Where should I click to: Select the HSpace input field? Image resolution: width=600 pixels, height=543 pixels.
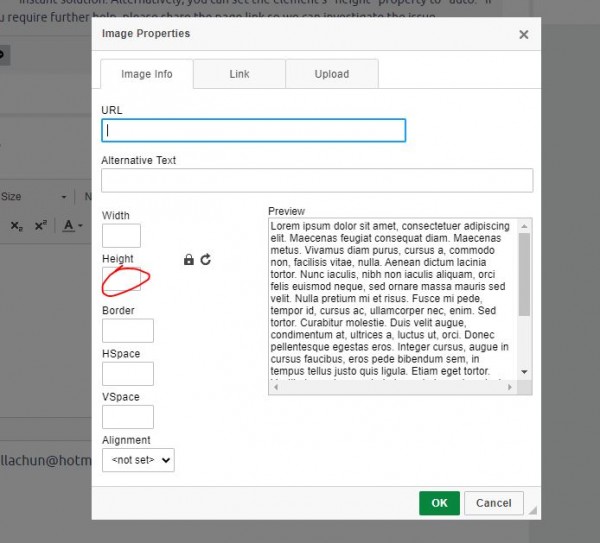(127, 373)
